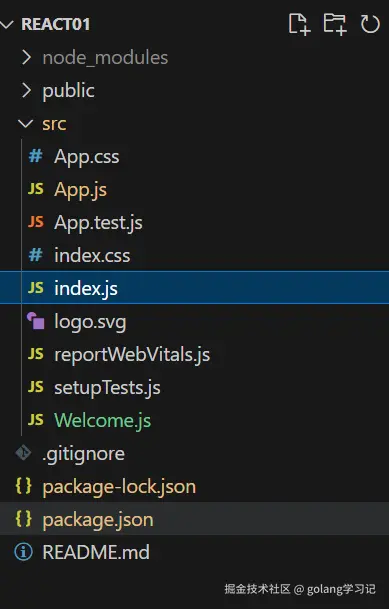Click the hash icon beside index.css
The height and width of the screenshot is (609, 389).
point(36,255)
